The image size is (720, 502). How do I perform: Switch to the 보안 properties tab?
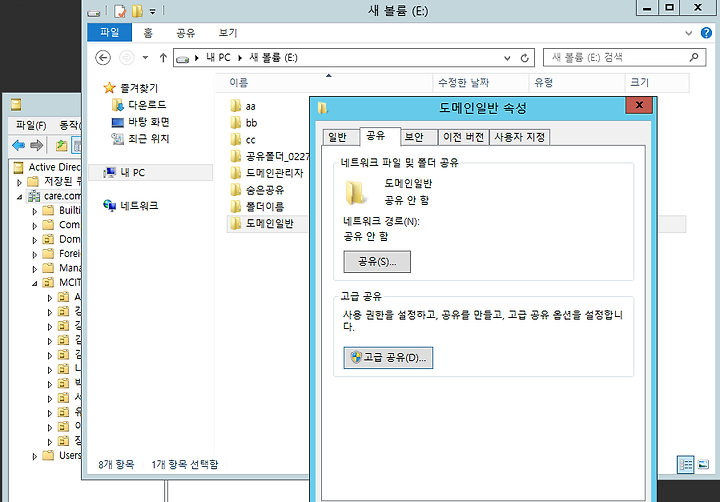[x=418, y=137]
